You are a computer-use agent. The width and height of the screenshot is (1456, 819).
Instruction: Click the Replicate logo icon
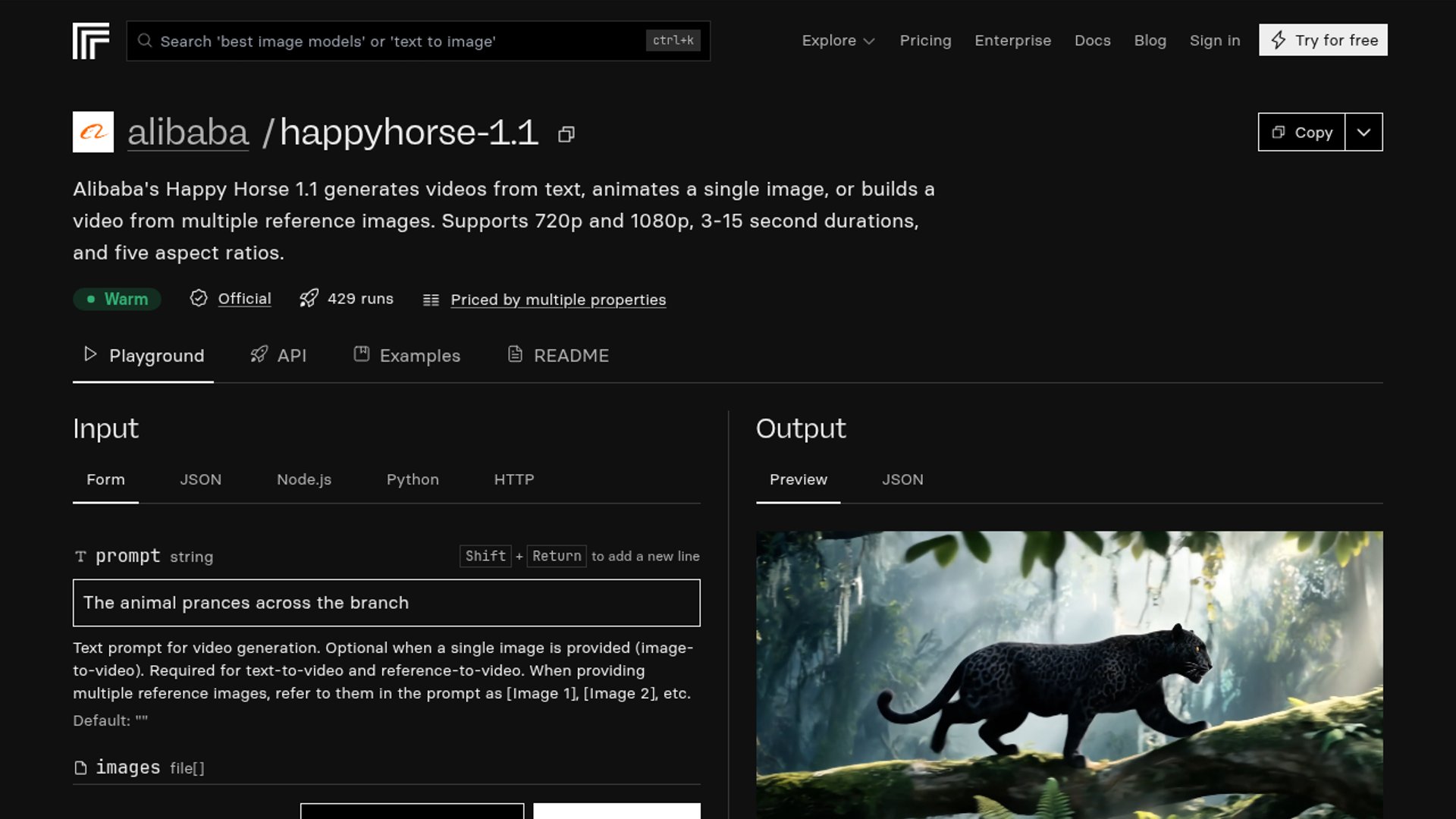coord(91,41)
